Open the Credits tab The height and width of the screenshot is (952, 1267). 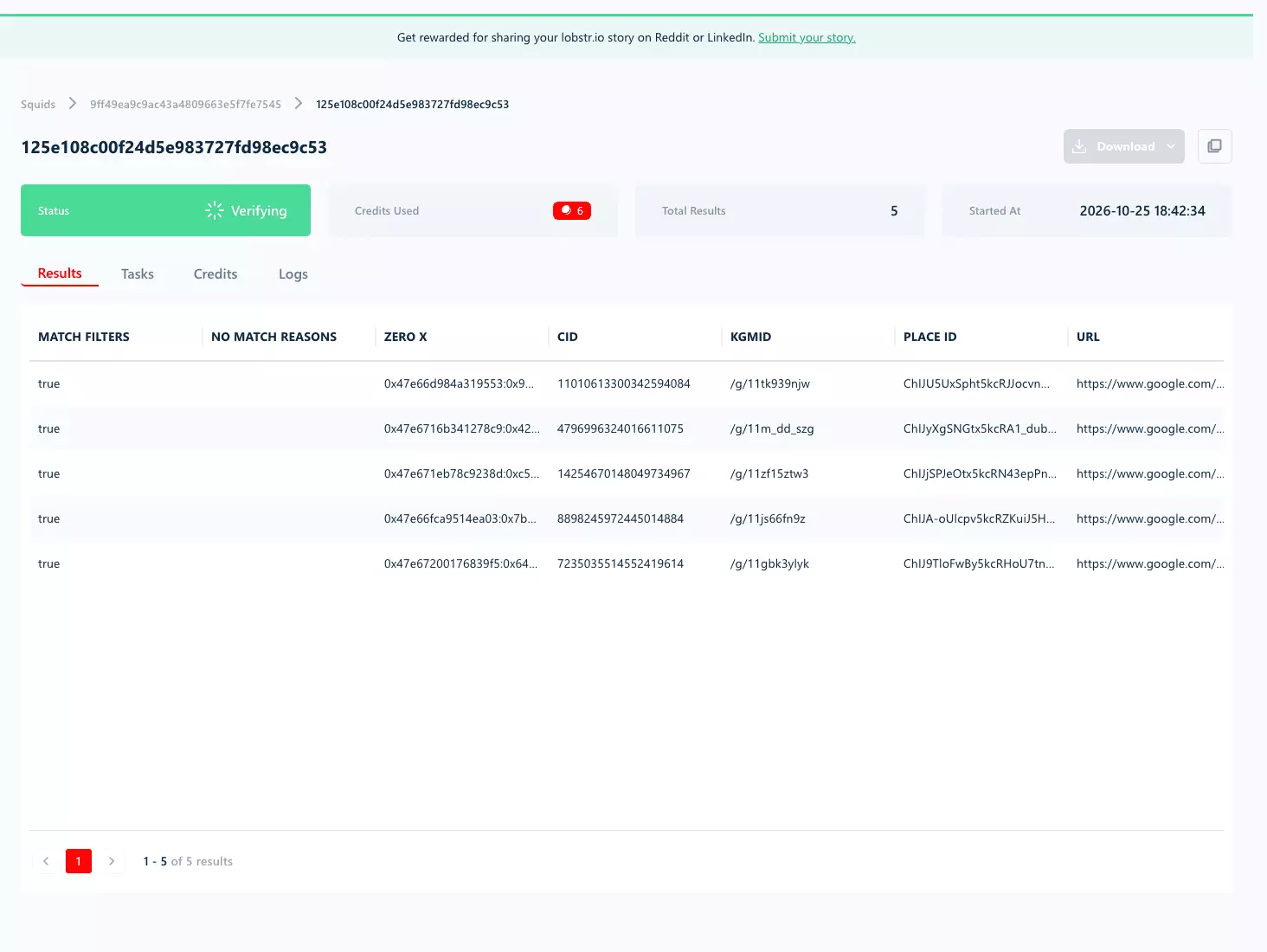(x=215, y=274)
